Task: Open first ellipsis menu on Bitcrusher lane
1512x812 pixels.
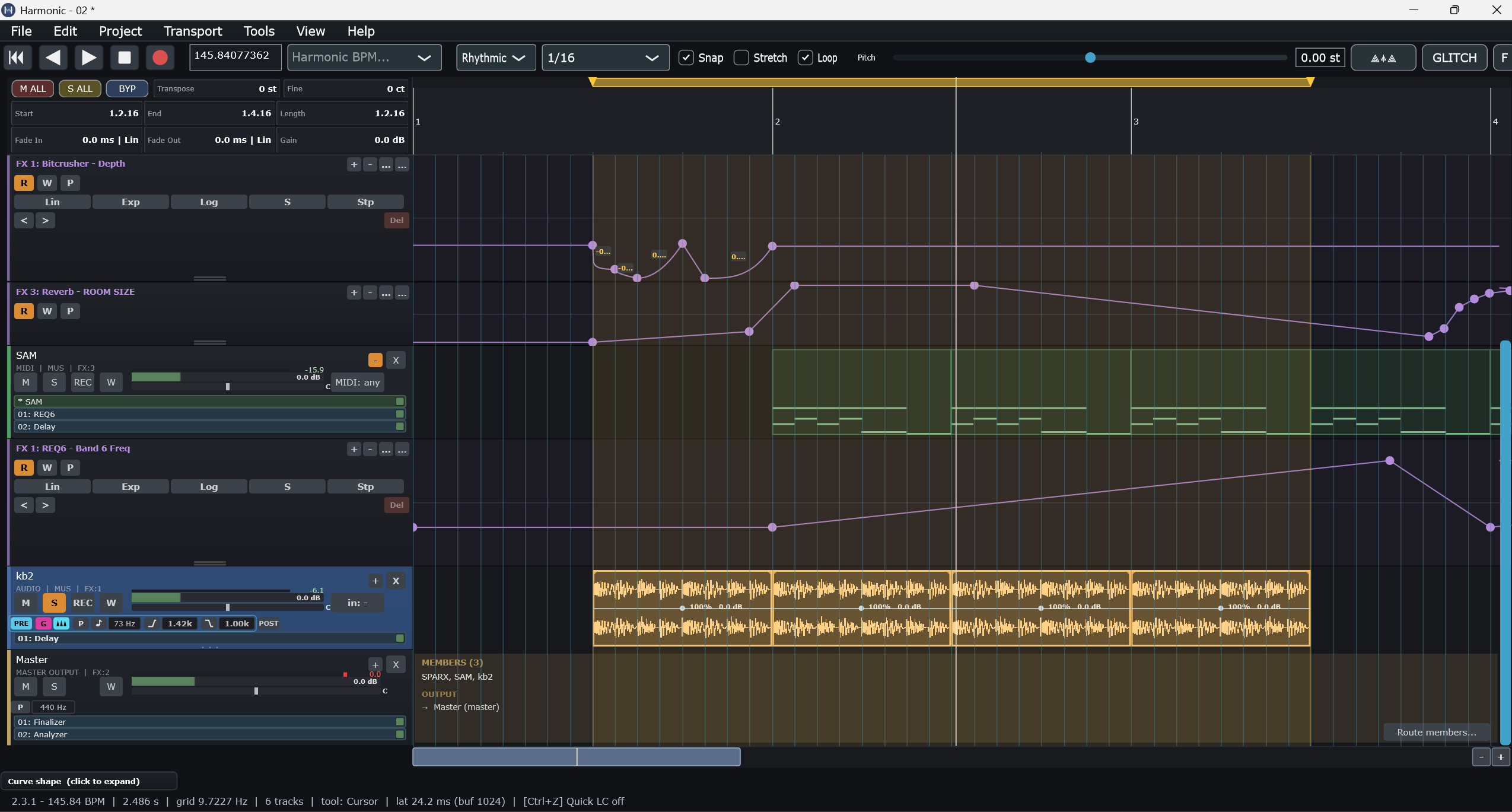Action: coord(386,164)
